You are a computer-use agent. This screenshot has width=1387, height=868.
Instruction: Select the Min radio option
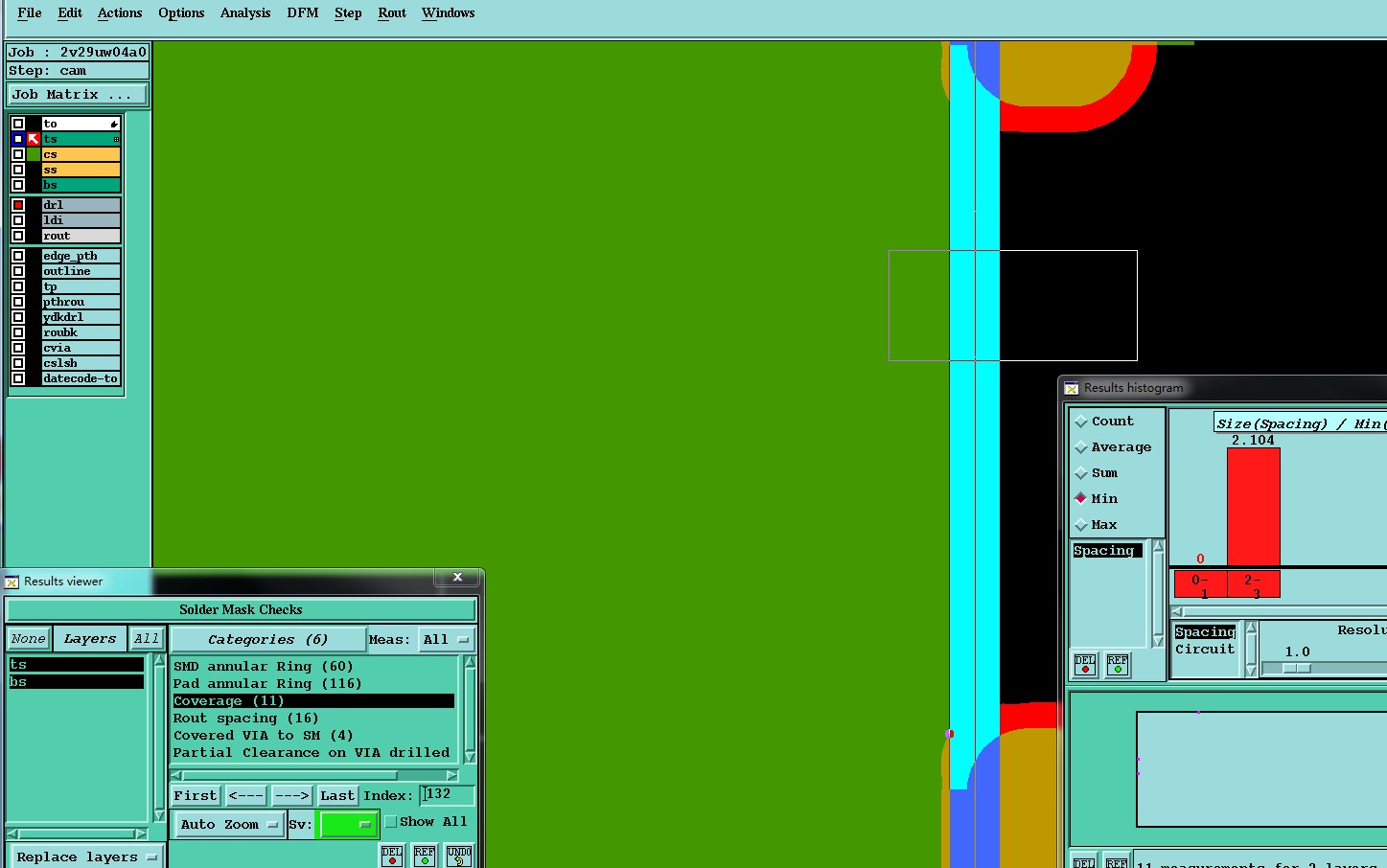coord(1081,498)
